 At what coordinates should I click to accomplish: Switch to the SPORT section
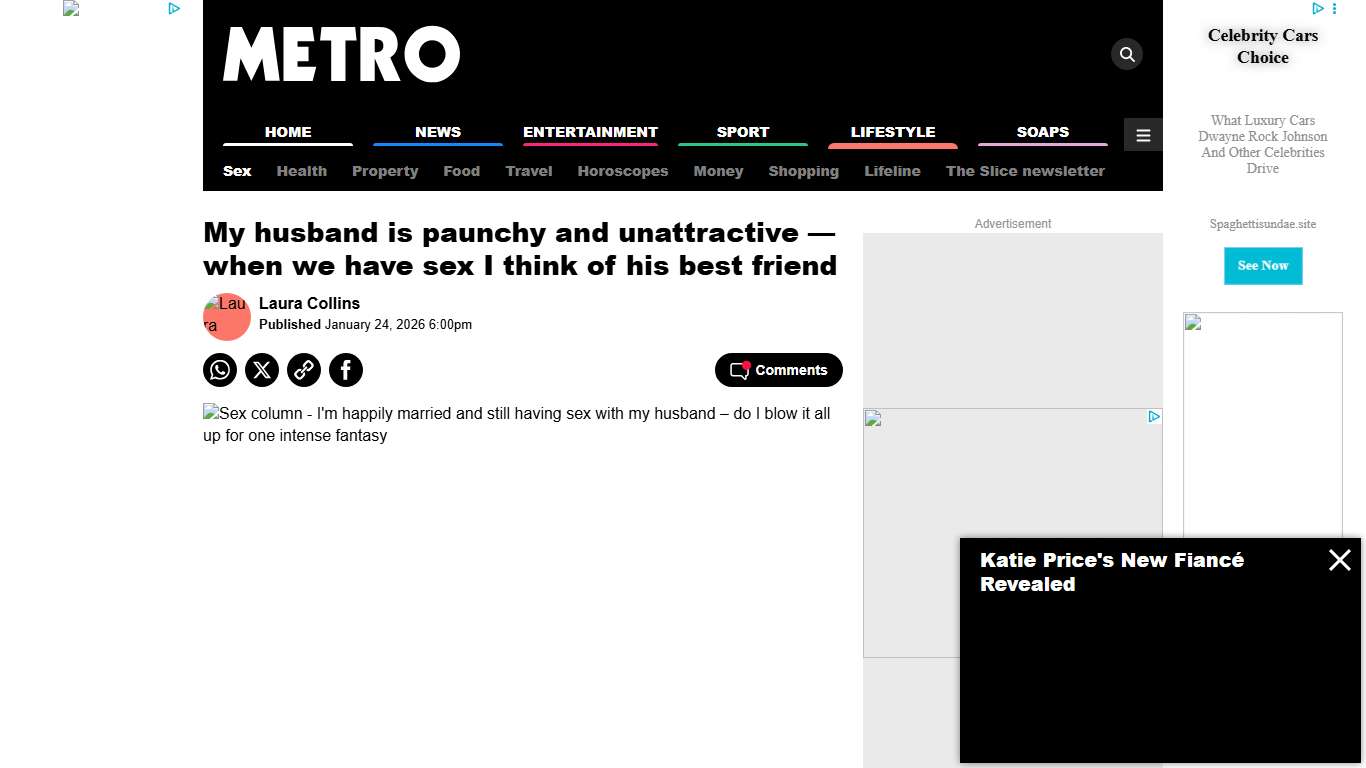pyautogui.click(x=743, y=132)
